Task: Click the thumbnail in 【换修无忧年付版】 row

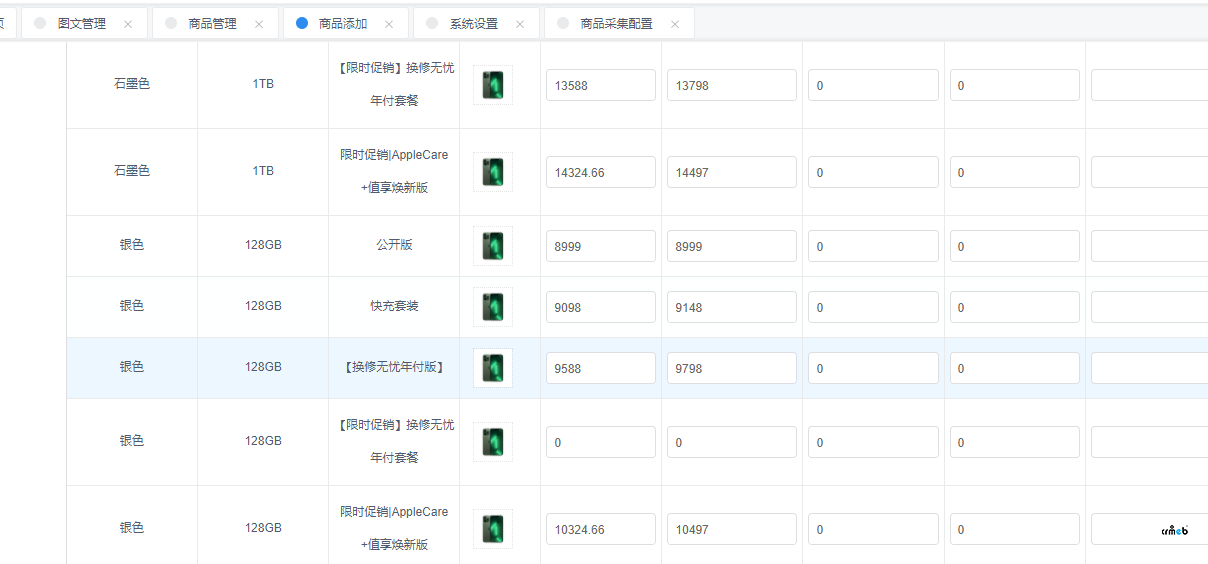Action: click(493, 368)
